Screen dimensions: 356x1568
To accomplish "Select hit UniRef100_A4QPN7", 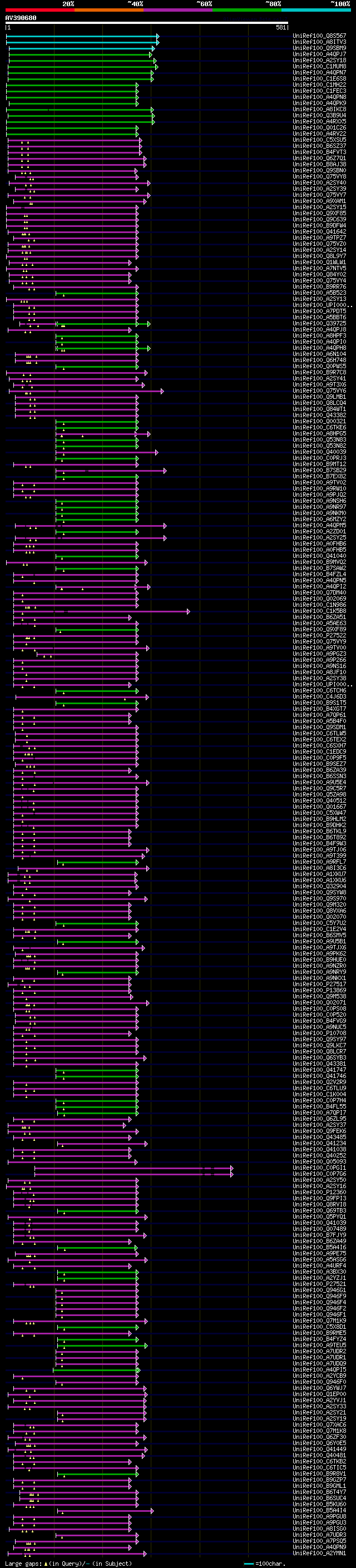I will [319, 72].
